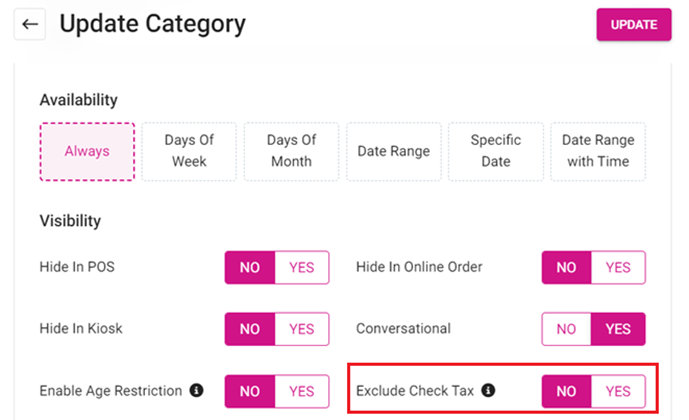
Task: Click the Exclude Check Tax info icon
Action: pos(488,391)
